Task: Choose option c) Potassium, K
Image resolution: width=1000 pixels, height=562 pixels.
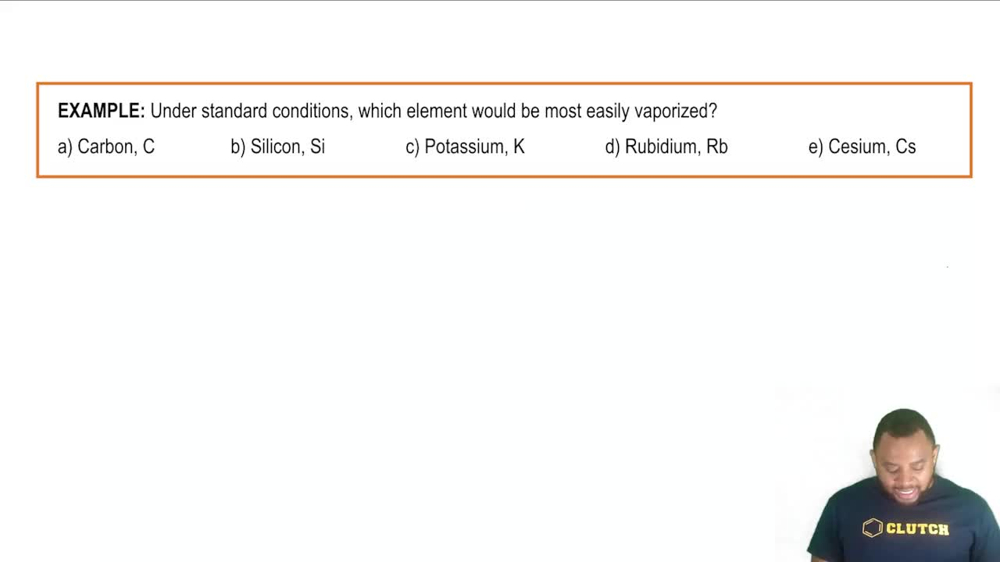Action: pyautogui.click(x=465, y=147)
